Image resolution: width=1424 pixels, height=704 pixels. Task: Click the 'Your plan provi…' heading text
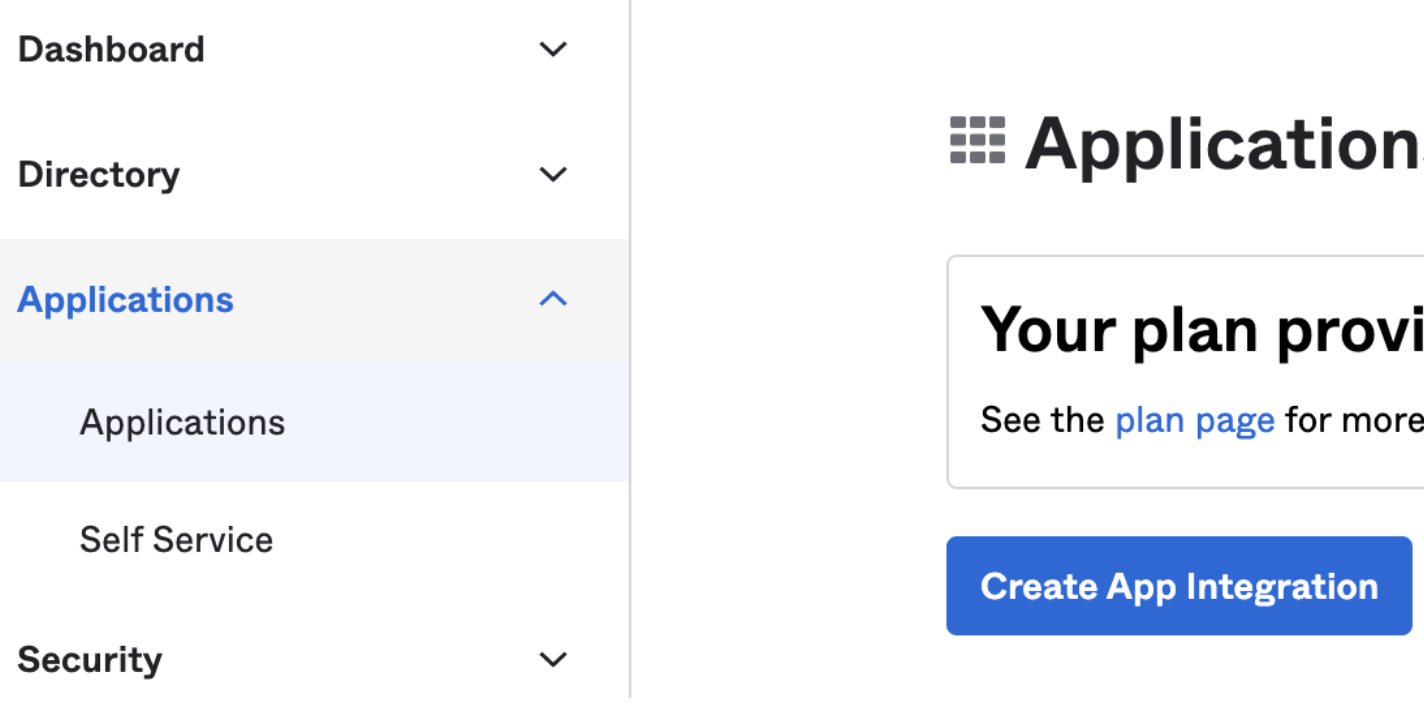pyautogui.click(x=1202, y=330)
